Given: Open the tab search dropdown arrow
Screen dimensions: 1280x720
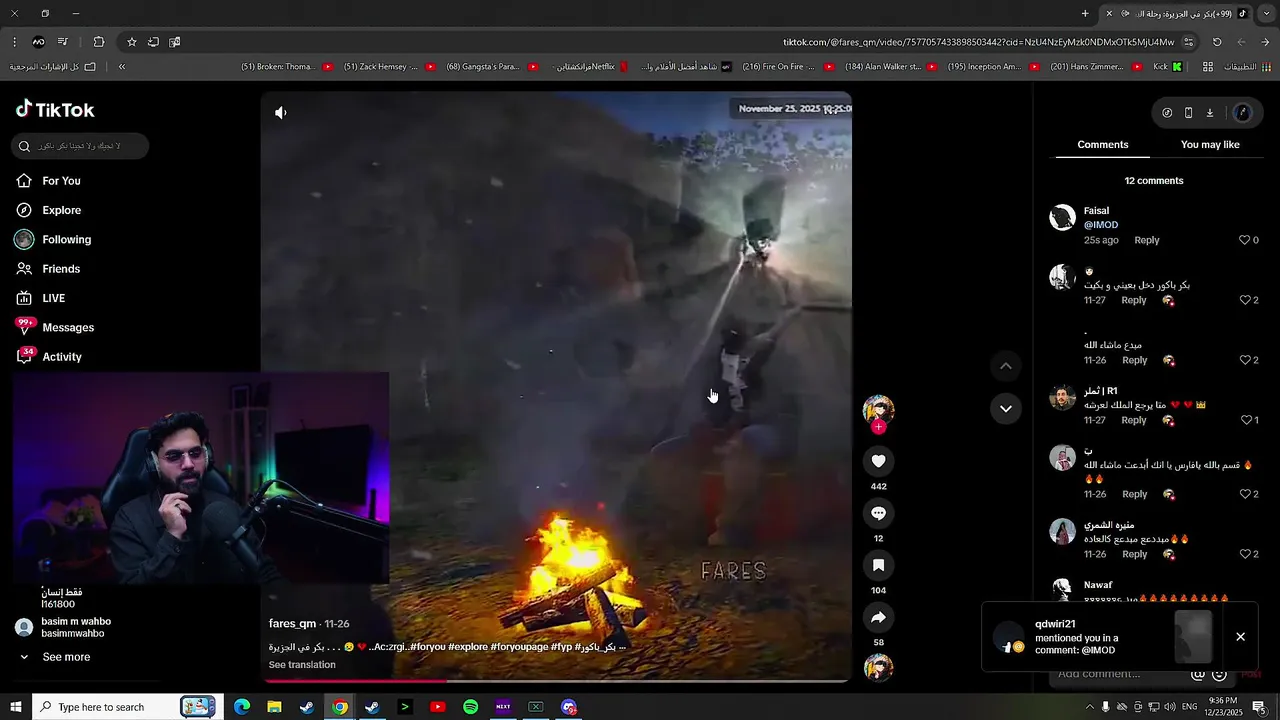Looking at the screenshot, I should pyautogui.click(x=1266, y=13).
